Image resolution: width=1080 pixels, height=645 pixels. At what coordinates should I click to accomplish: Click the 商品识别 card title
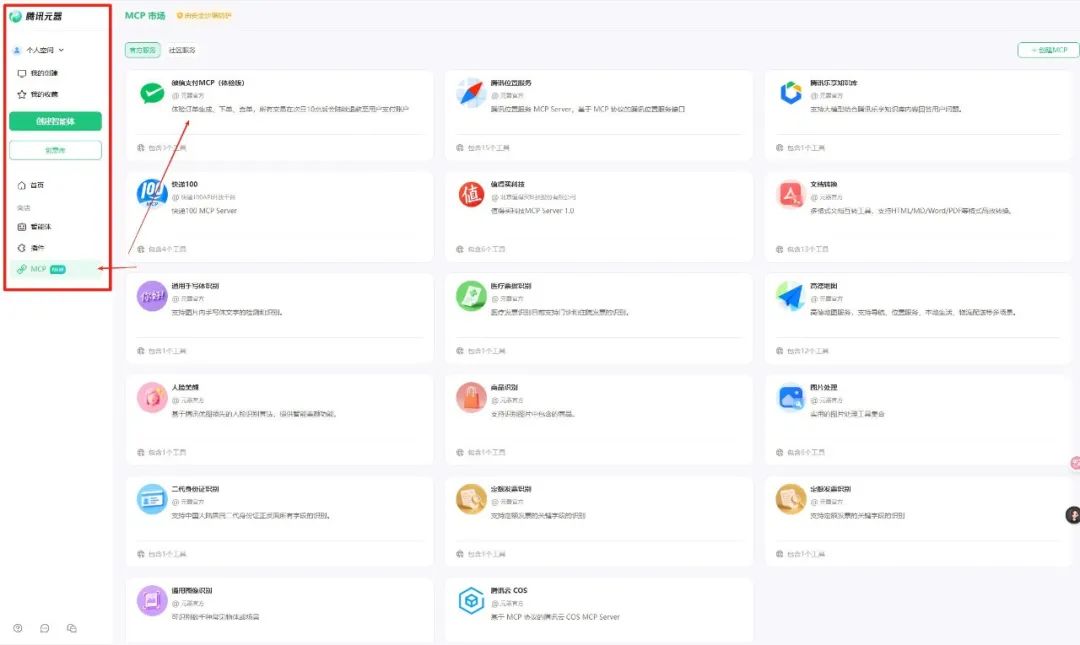pyautogui.click(x=504, y=387)
